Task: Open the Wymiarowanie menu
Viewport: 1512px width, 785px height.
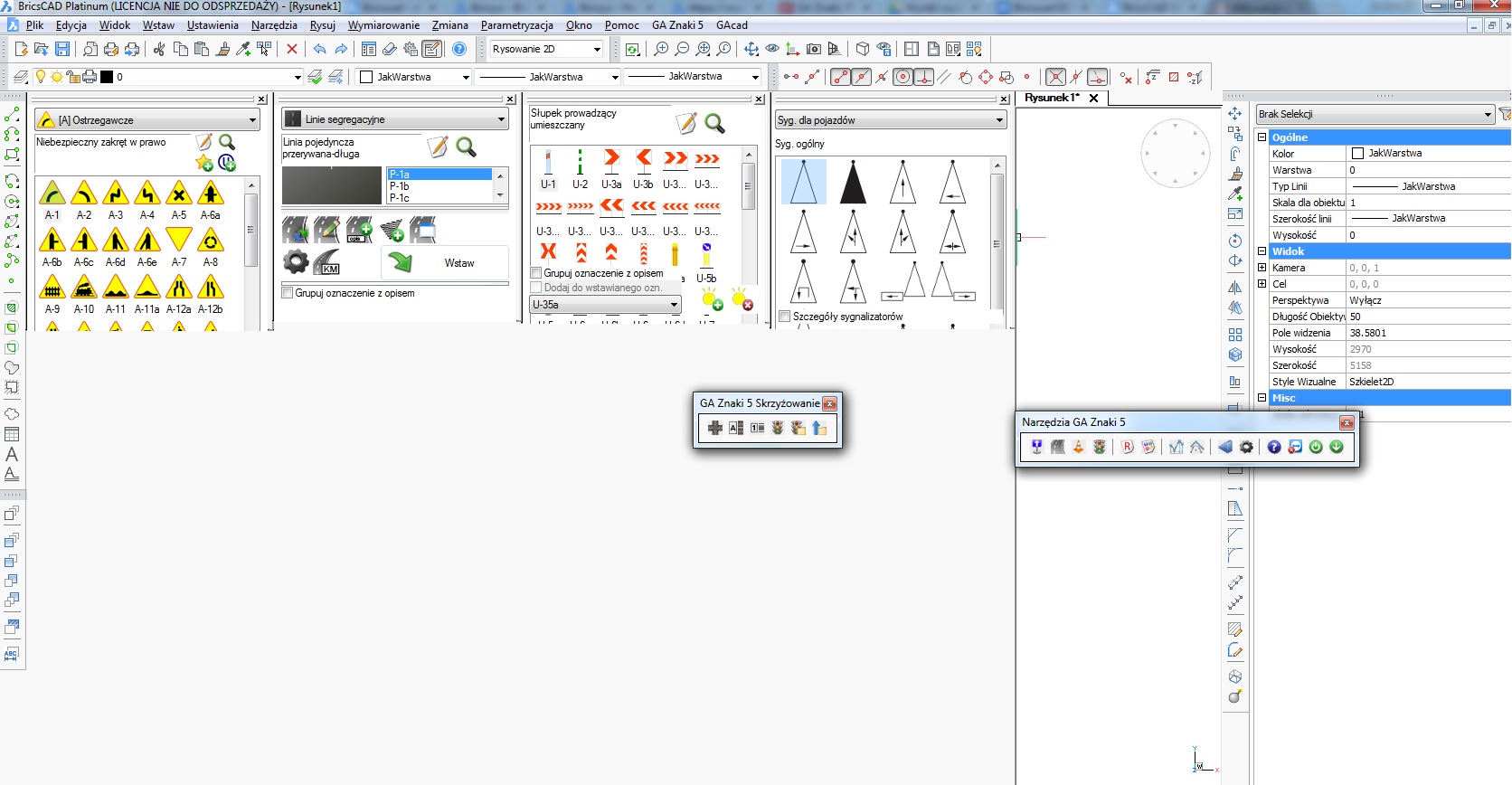Action: [383, 25]
